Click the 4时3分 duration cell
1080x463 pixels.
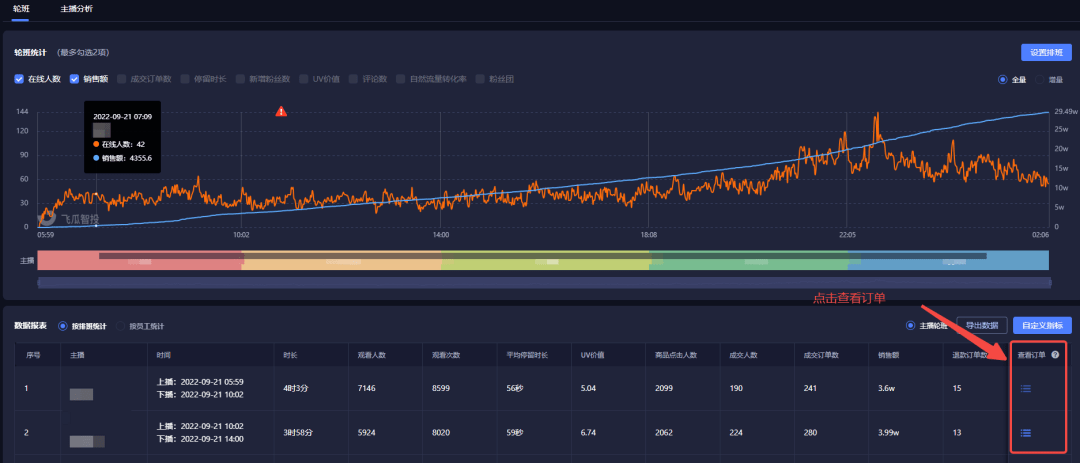tap(295, 389)
